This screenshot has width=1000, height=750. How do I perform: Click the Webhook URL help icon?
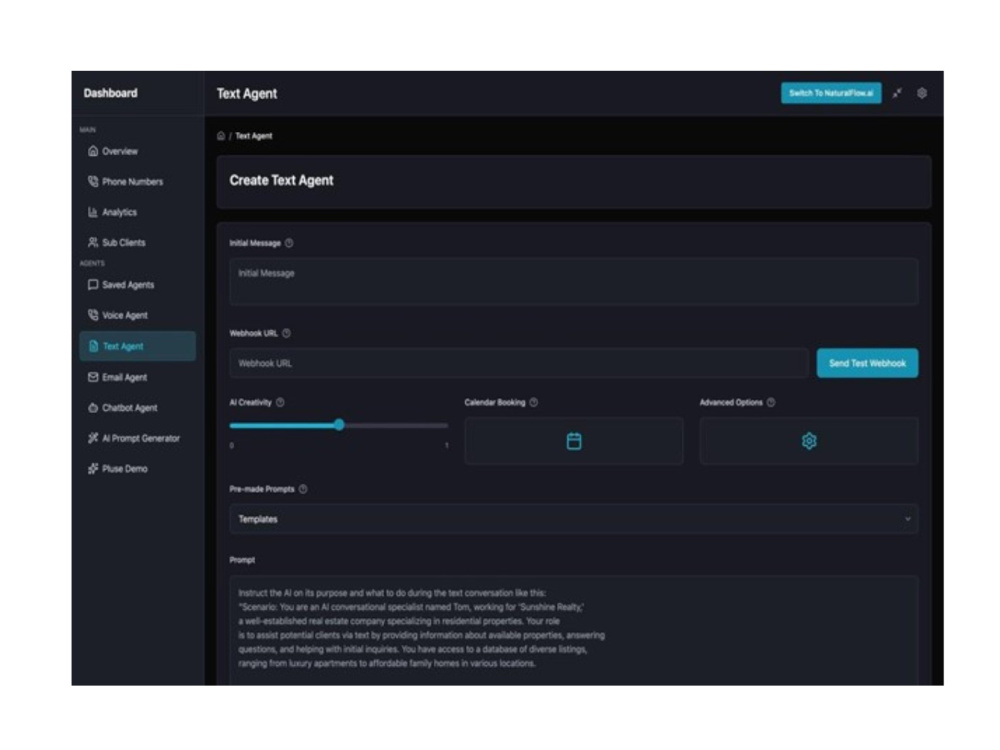(x=286, y=333)
